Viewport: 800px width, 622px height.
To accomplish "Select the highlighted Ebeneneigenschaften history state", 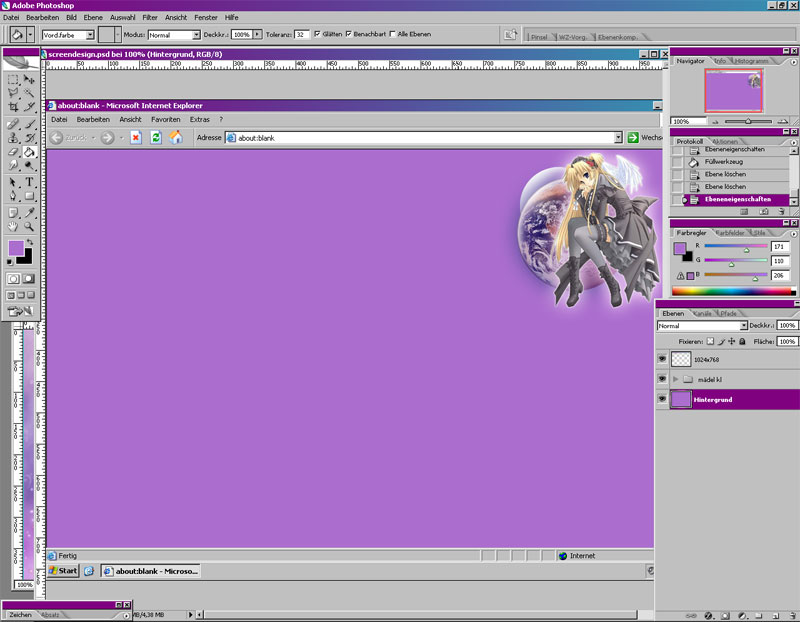I will (x=736, y=200).
